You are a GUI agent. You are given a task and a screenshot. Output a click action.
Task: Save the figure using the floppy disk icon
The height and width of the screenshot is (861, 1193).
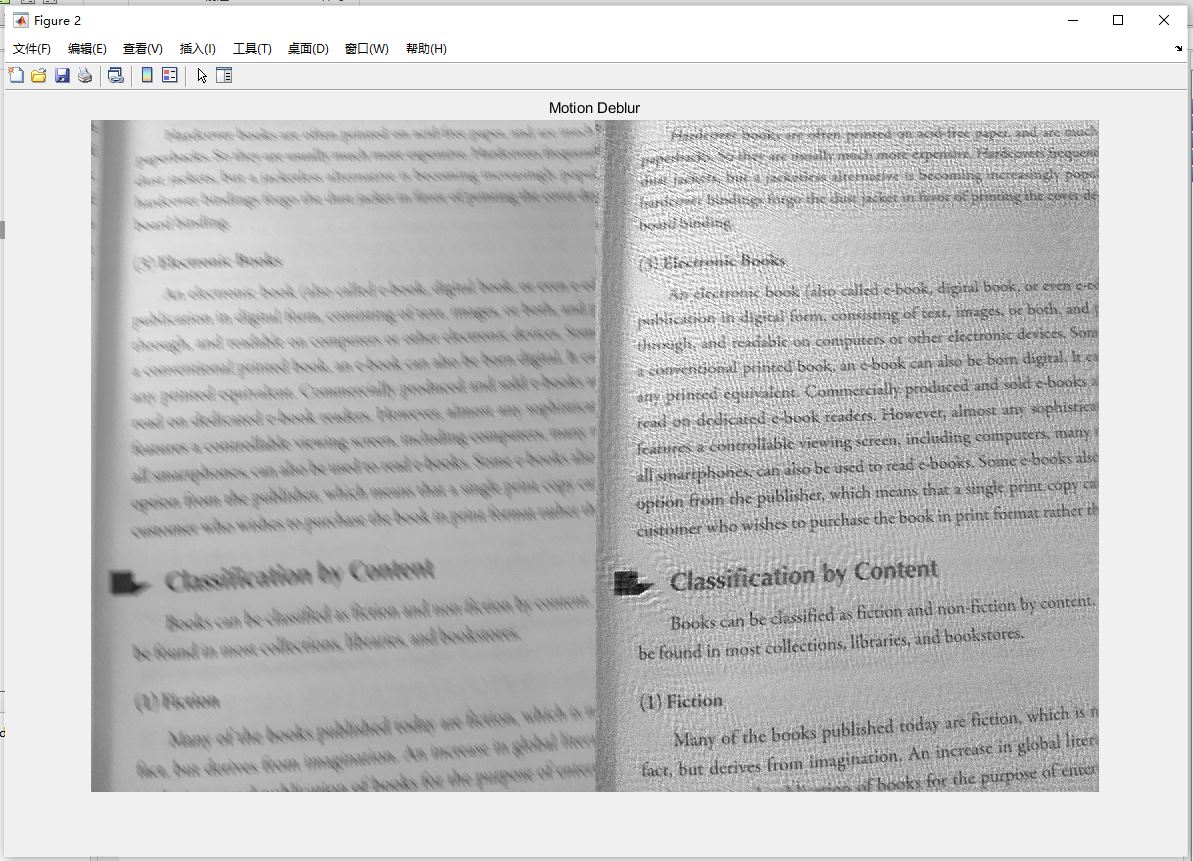click(62, 75)
